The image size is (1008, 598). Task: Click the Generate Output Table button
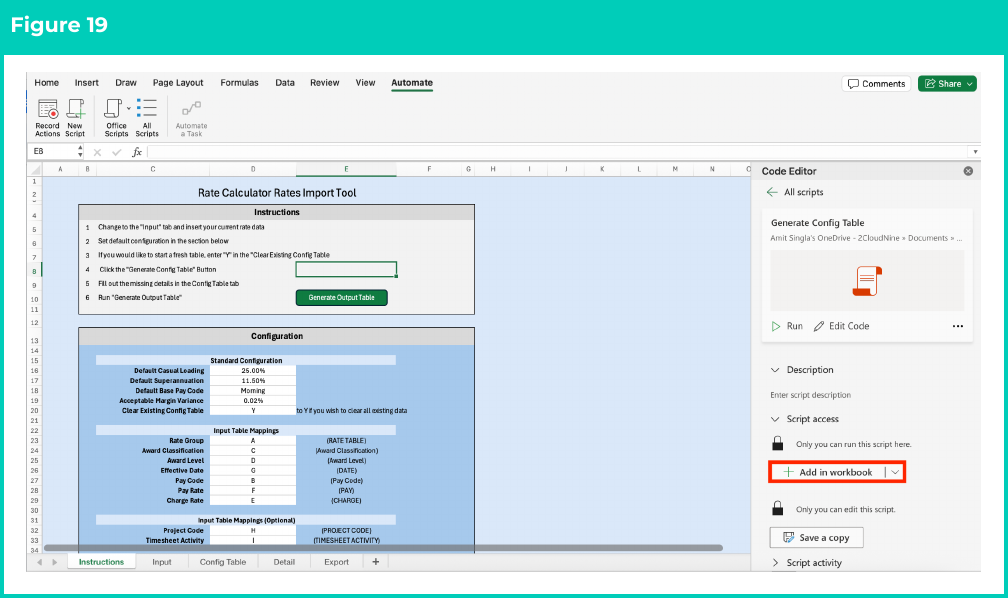coord(341,298)
